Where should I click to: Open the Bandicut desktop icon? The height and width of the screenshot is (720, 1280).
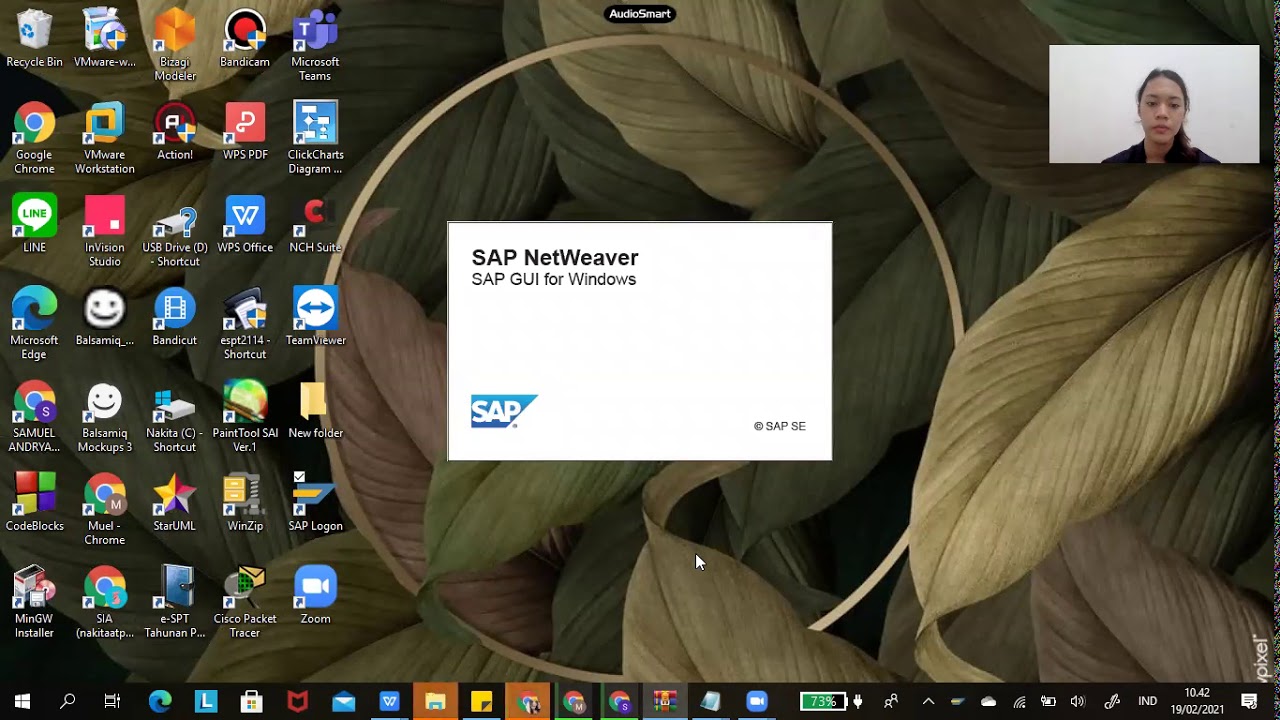click(x=175, y=318)
